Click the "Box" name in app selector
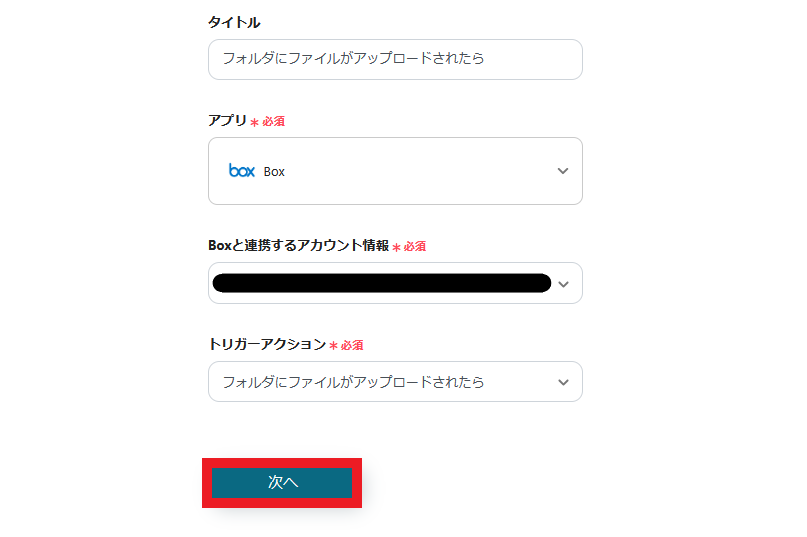The image size is (807, 537). pos(274,172)
